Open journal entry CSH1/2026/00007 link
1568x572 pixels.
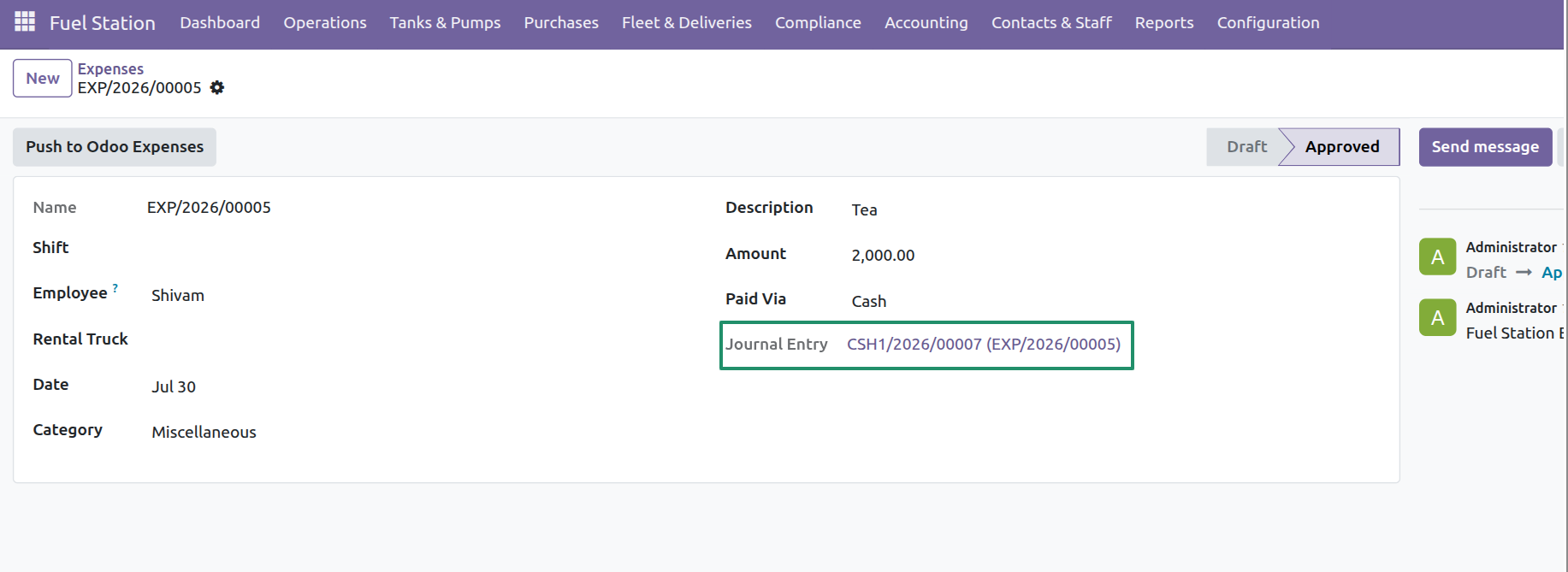pyautogui.click(x=984, y=344)
